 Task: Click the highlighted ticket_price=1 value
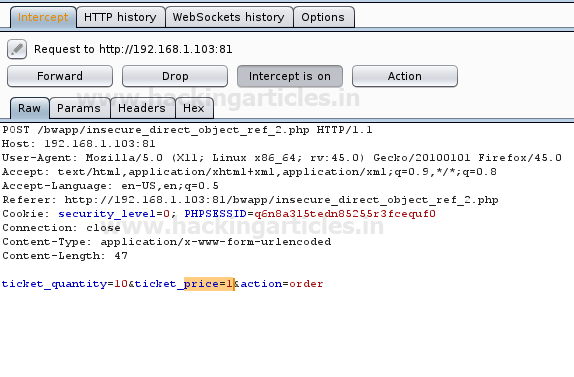pos(209,284)
